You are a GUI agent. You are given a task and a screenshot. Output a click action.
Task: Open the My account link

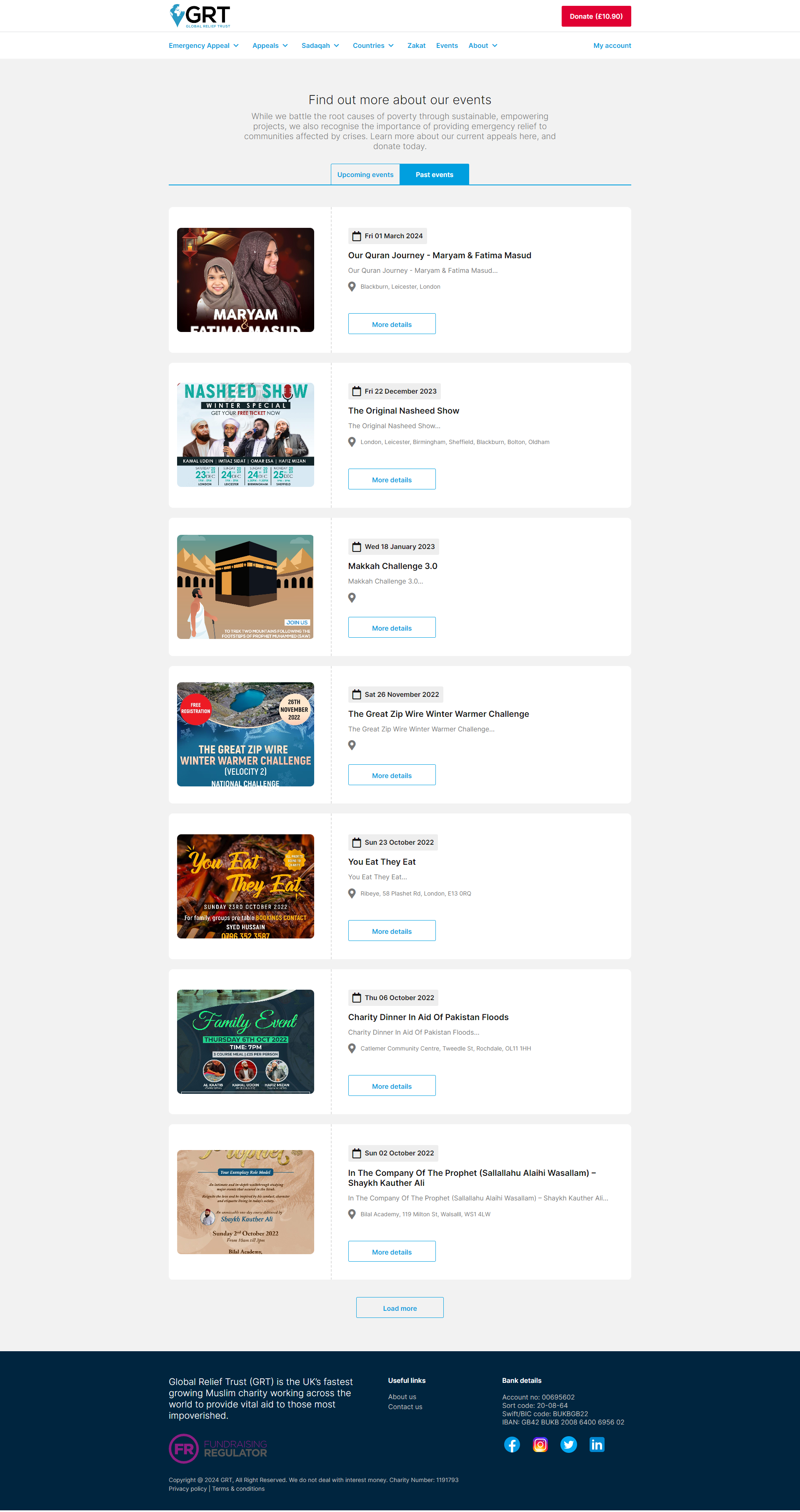coord(612,46)
